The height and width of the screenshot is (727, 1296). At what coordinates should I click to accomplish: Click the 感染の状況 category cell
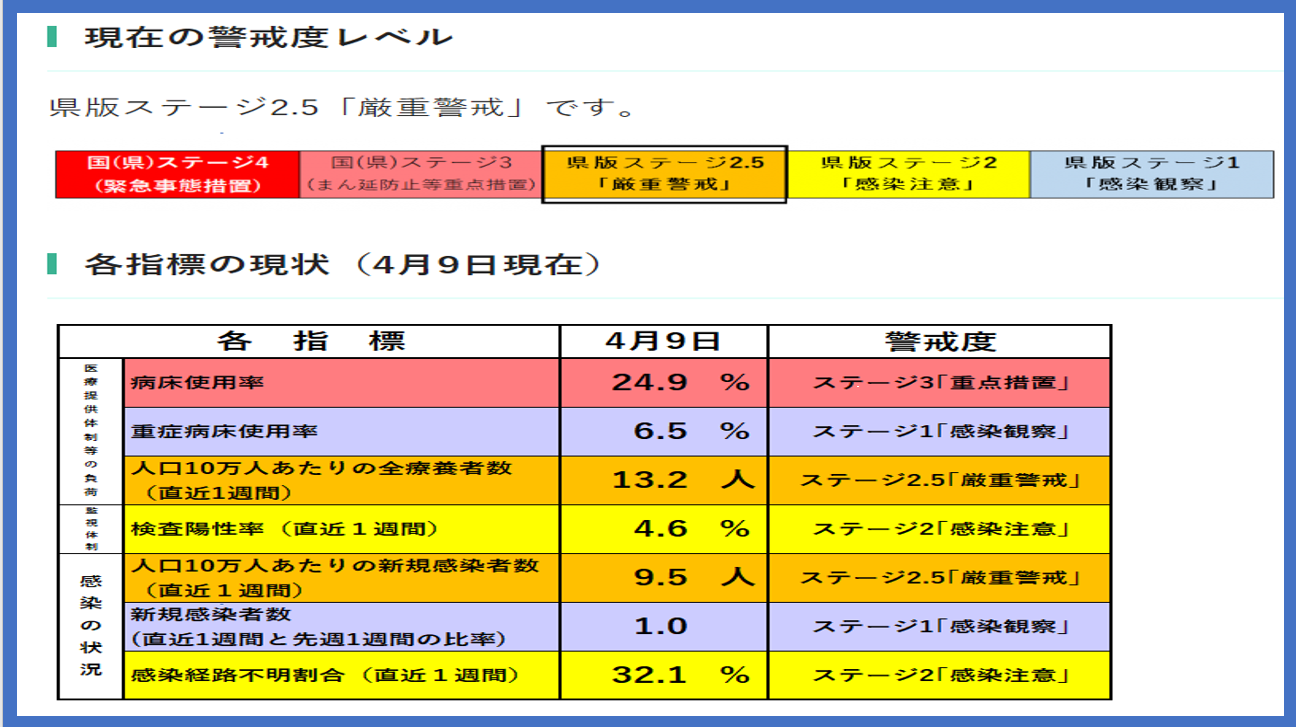90,626
